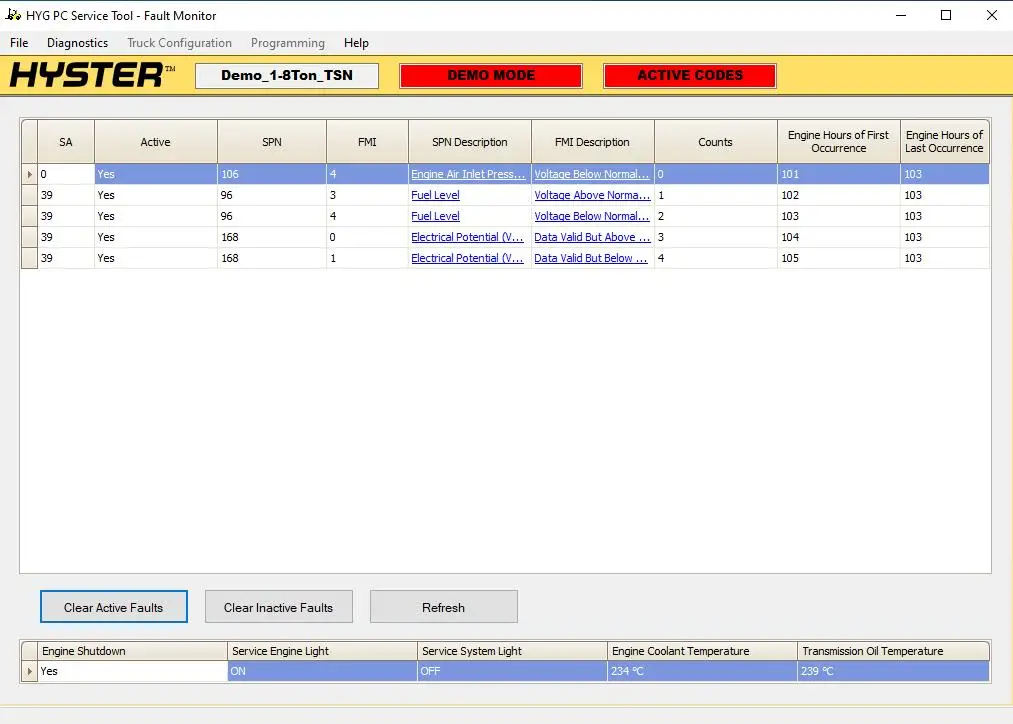This screenshot has height=724, width=1013.
Task: Open the Data Valid But Below FMI link
Action: (592, 258)
